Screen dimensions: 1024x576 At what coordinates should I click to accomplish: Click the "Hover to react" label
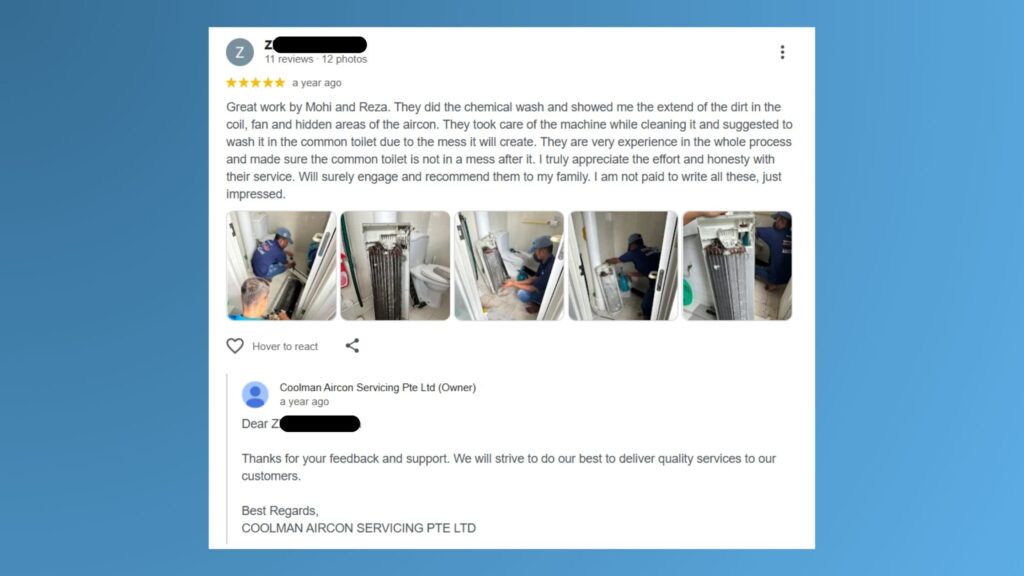point(285,347)
